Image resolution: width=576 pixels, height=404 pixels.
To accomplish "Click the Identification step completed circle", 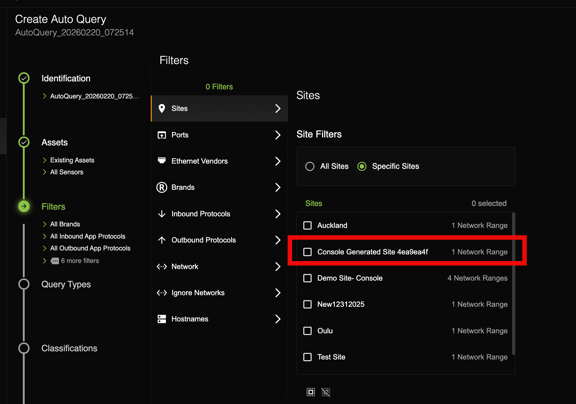I will click(x=24, y=78).
